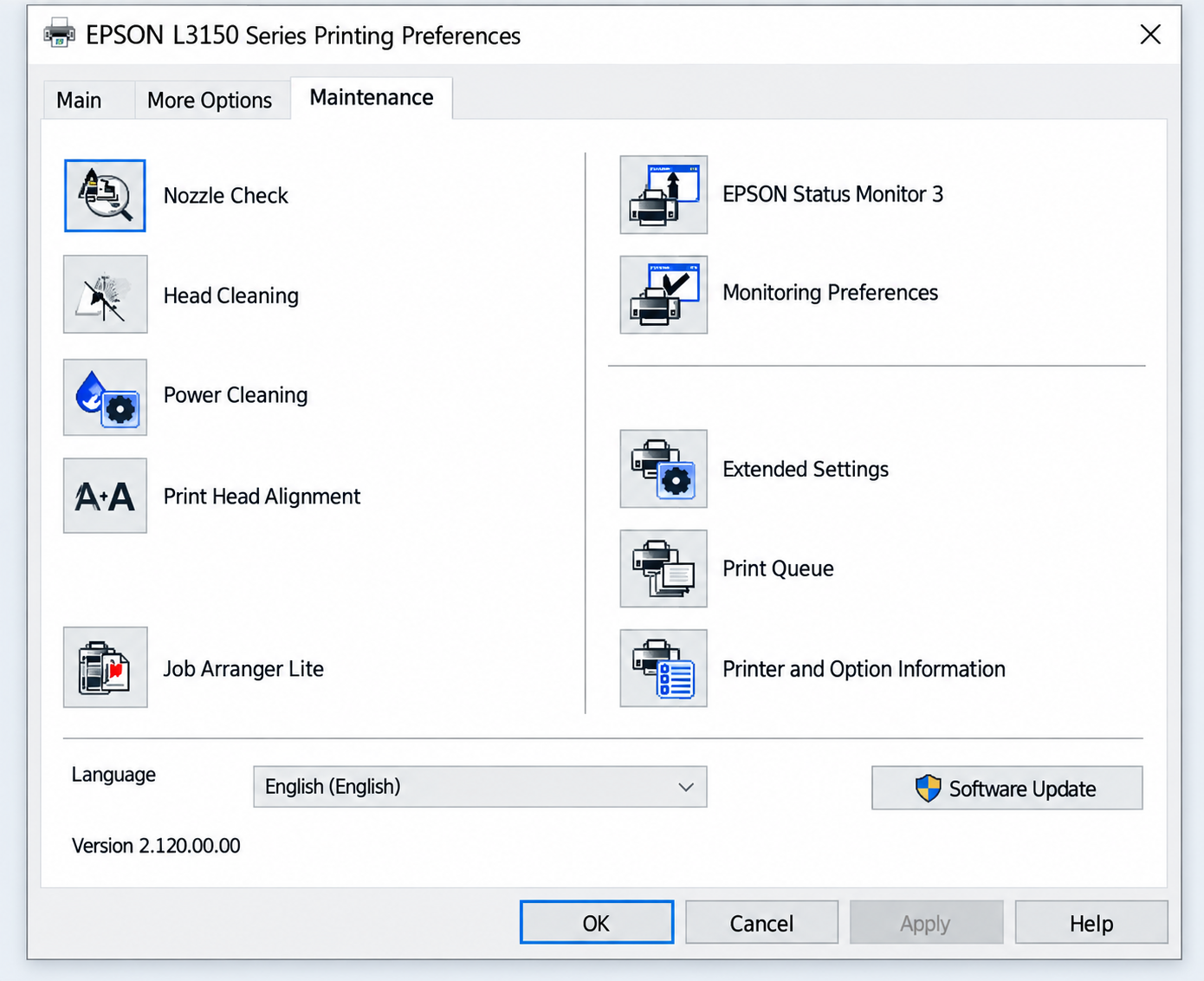
Task: Click the Job Arranger Lite label
Action: pyautogui.click(x=243, y=669)
